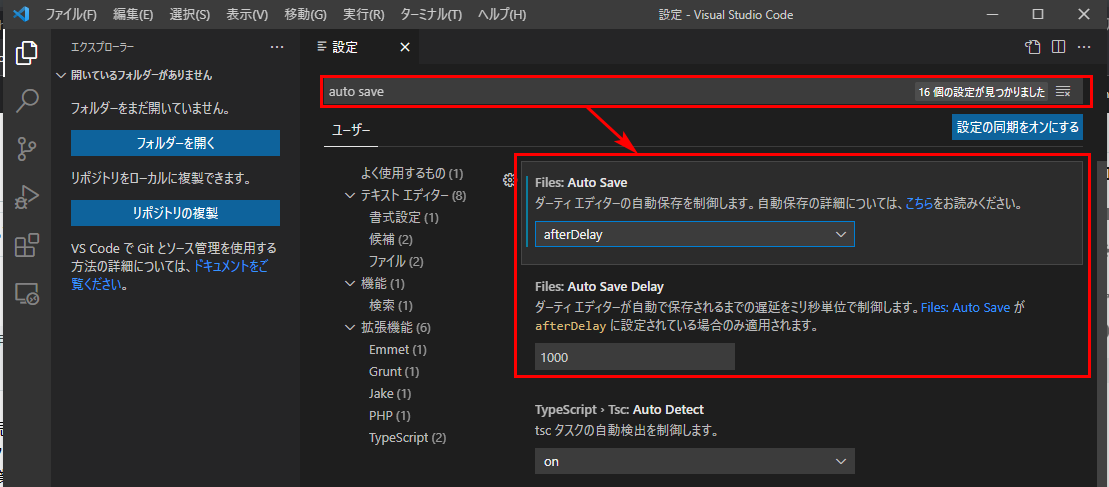Open the 移動(G) menu
Image resolution: width=1109 pixels, height=487 pixels.
pos(305,14)
